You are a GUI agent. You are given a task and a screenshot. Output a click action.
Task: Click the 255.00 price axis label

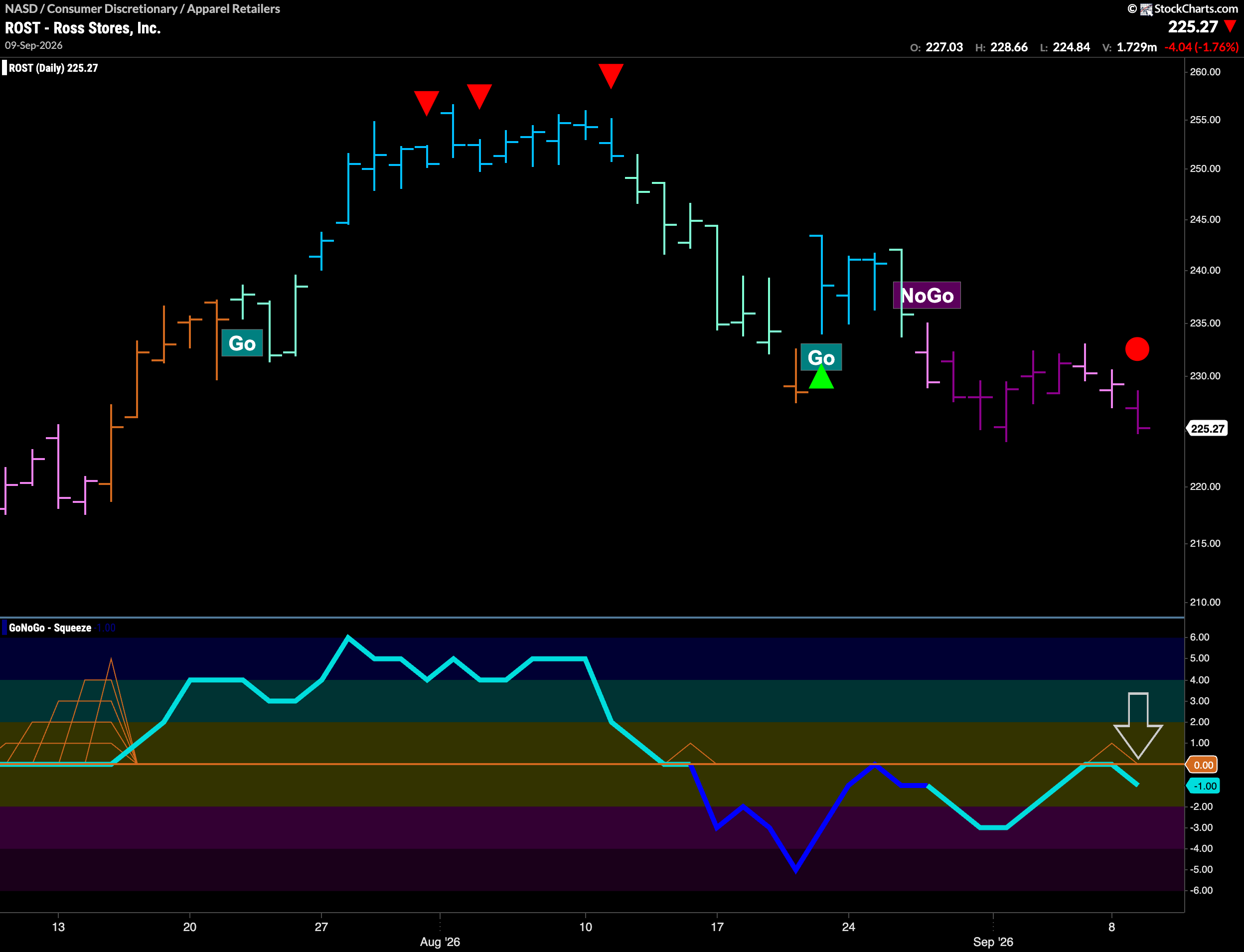1205,120
